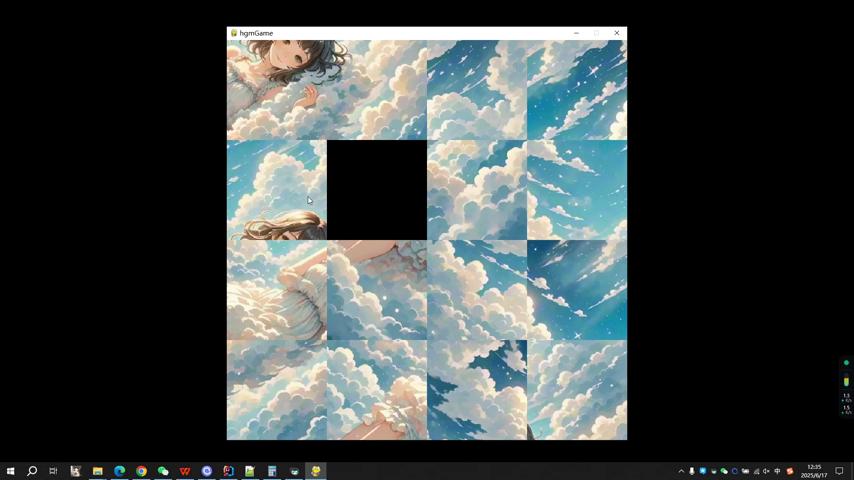Viewport: 854px width, 480px height.
Task: Open taskbar Search magnifier
Action: (x=32, y=471)
